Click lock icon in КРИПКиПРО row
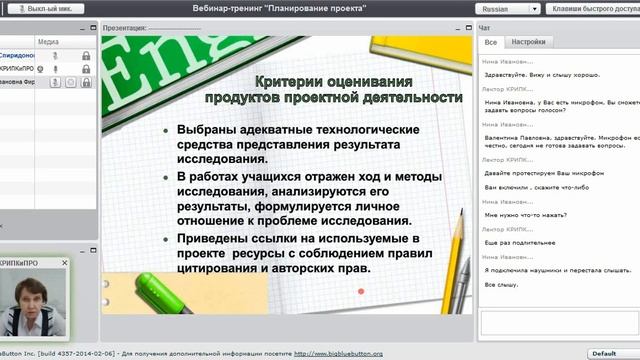This screenshot has width=640, height=360. 86,69
